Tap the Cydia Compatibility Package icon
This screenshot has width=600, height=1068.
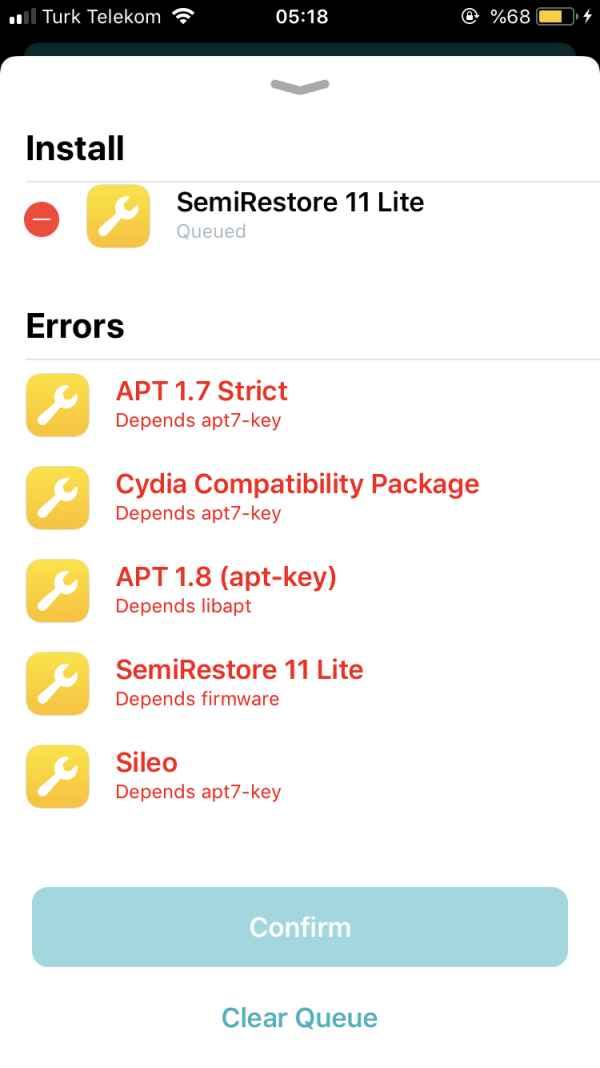57,498
